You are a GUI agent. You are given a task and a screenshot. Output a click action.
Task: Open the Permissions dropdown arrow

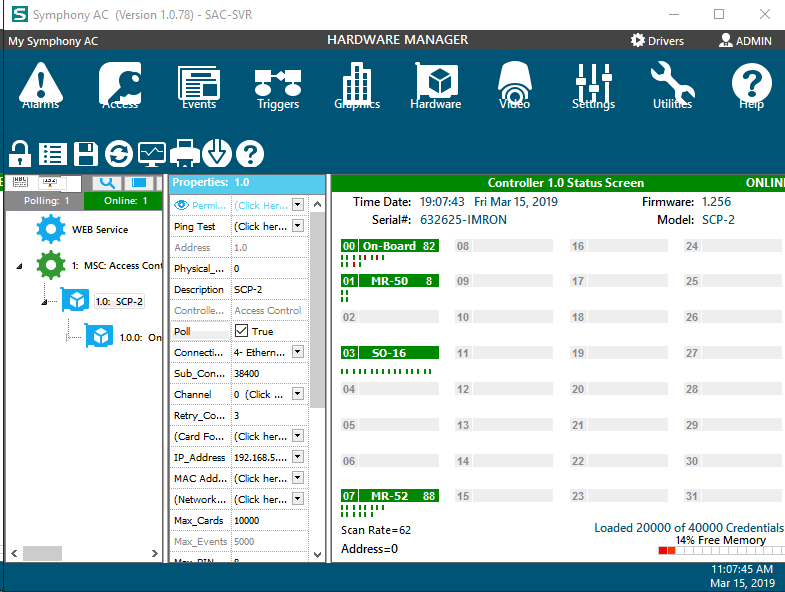coord(298,204)
